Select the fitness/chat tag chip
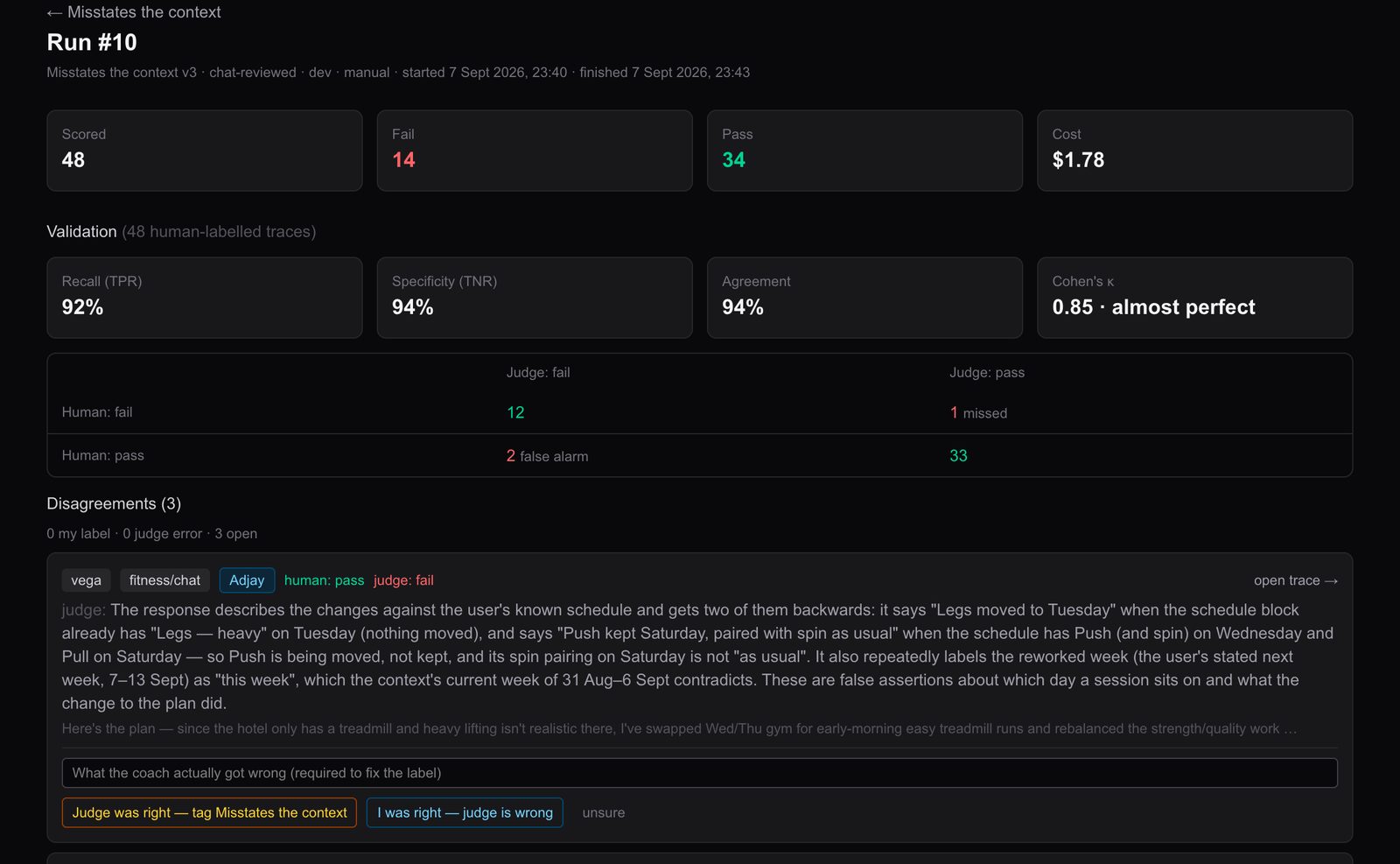 [164, 580]
